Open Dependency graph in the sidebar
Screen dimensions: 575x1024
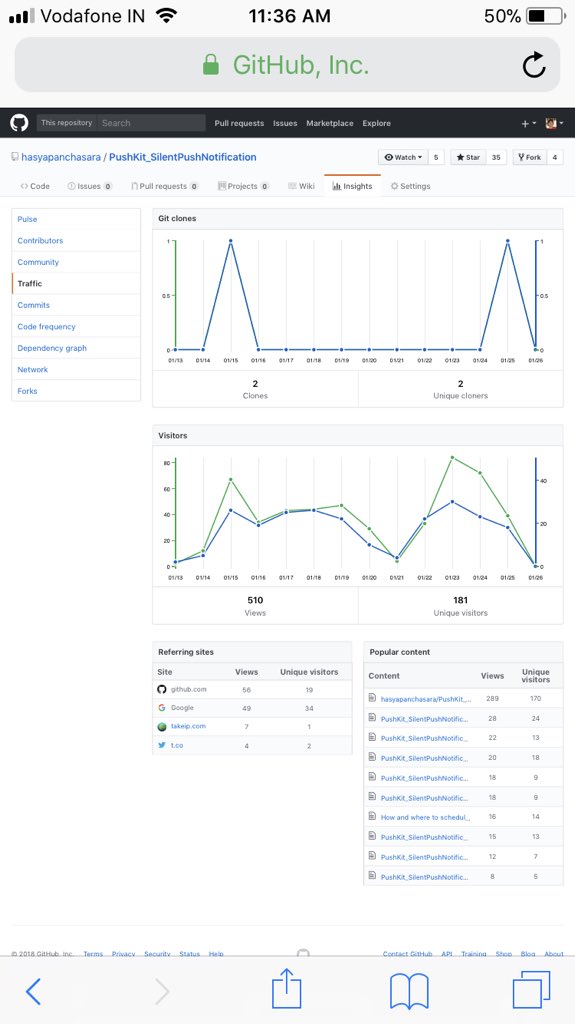point(76,349)
